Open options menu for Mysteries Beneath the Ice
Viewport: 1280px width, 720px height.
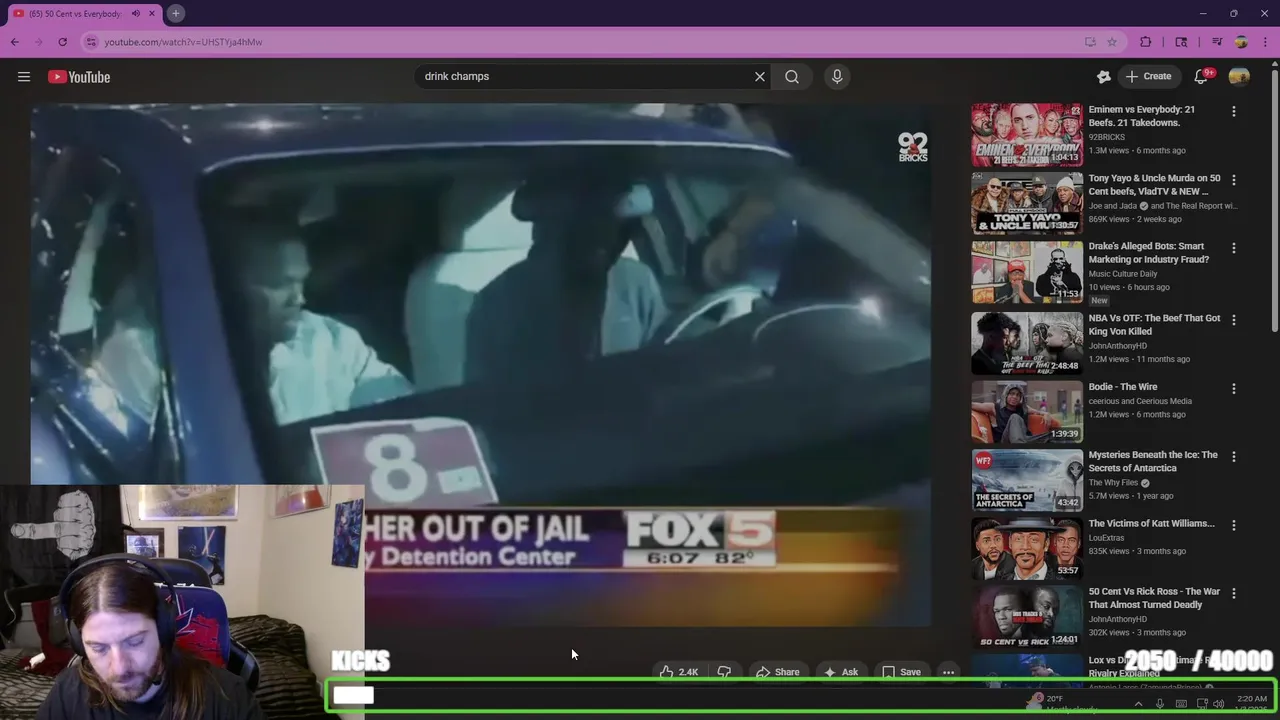(x=1234, y=456)
